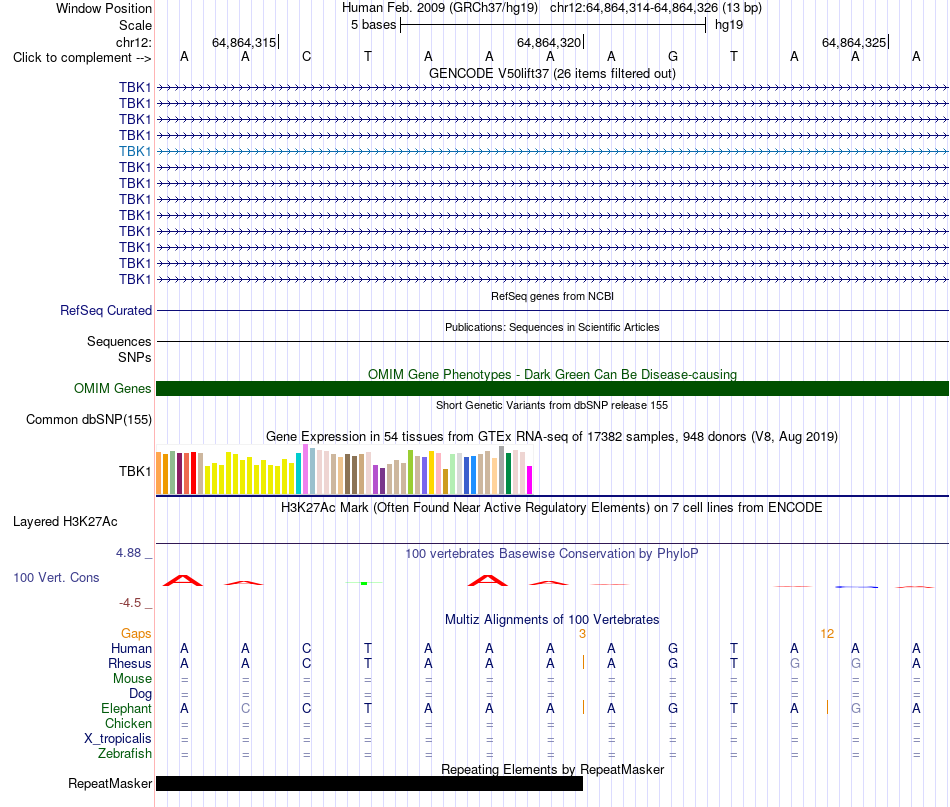Screen dimensions: 950x807
Task: Click position label 64,864,325
Action: pyautogui.click(x=854, y=42)
